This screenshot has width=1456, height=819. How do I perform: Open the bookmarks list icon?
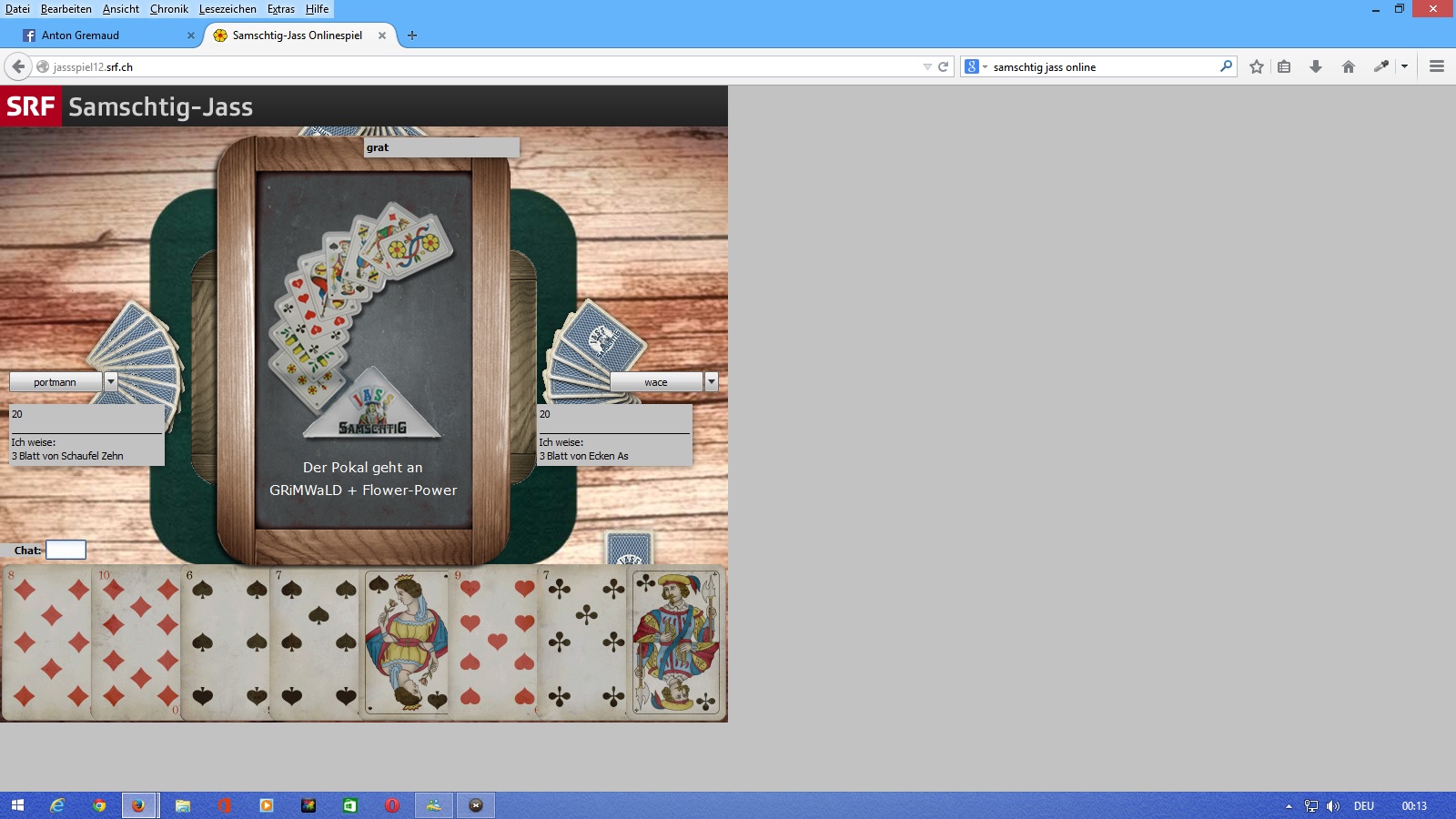1284,66
